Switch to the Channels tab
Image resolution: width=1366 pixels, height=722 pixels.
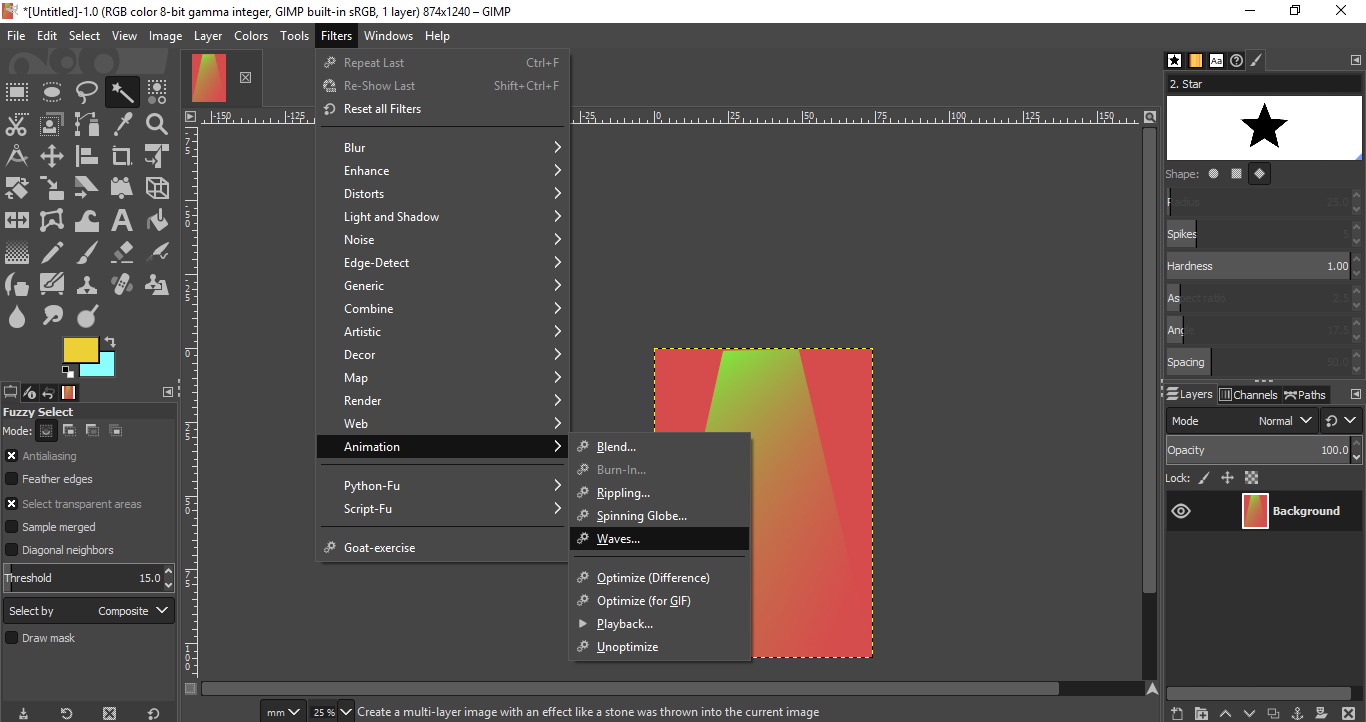tap(1248, 395)
